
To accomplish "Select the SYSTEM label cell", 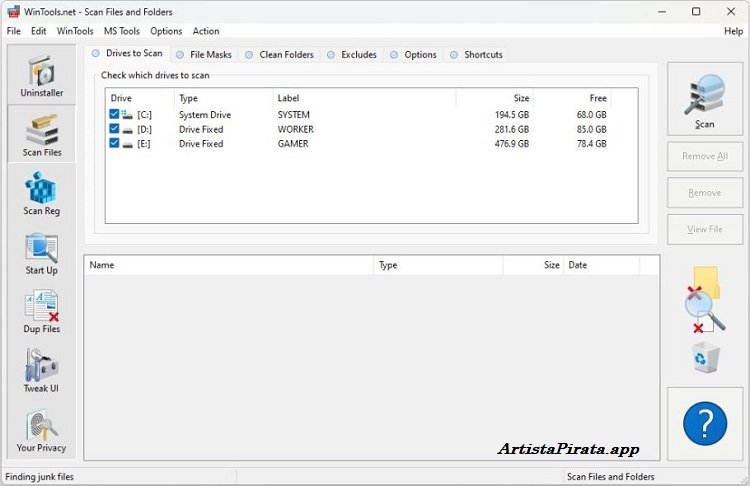I will pyautogui.click(x=293, y=115).
